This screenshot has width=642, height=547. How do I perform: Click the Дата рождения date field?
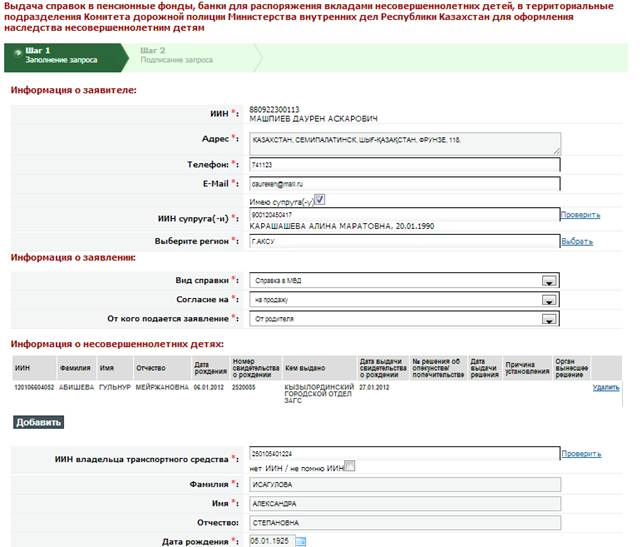click(270, 542)
